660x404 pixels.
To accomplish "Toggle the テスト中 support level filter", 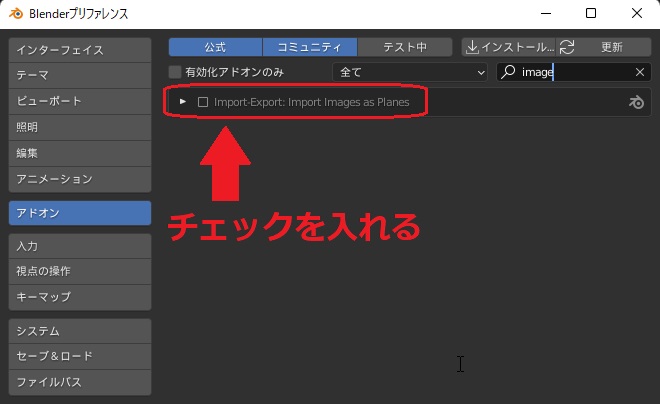I will pos(405,47).
